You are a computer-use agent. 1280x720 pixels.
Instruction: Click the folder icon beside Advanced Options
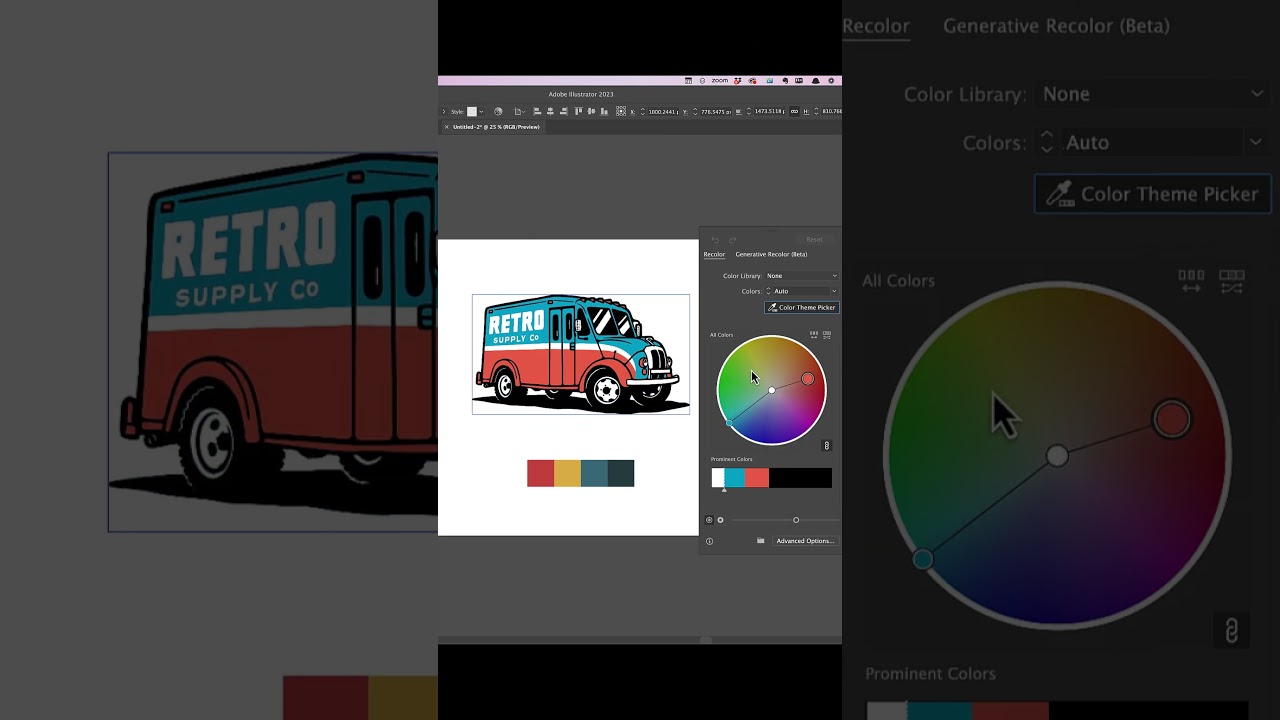[x=760, y=540]
